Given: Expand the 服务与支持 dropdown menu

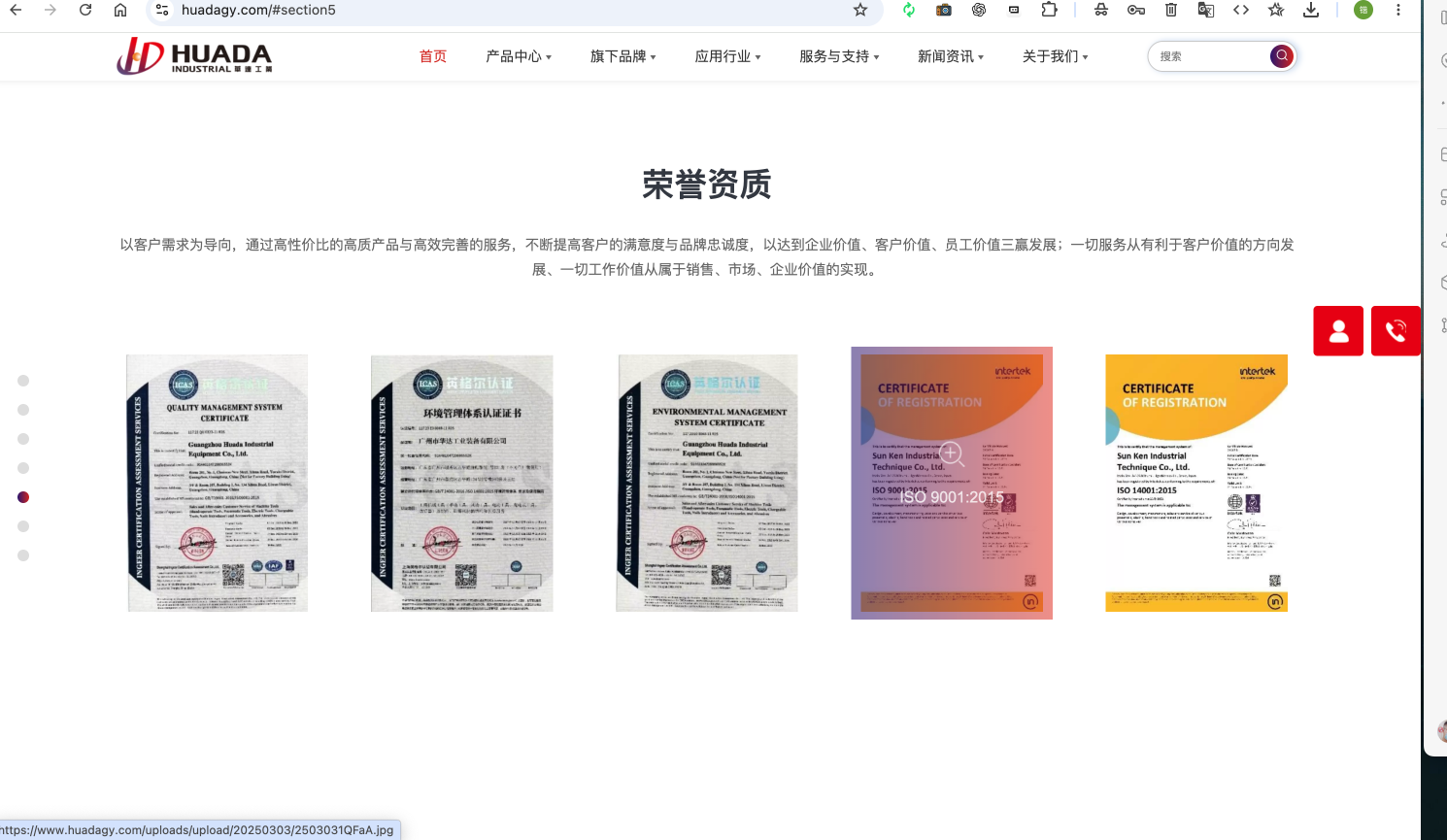Looking at the screenshot, I should coord(840,56).
